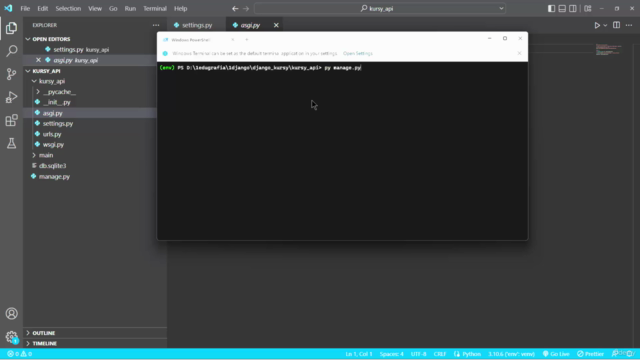Open the Go menu
The image size is (640, 360).
tap(113, 9)
